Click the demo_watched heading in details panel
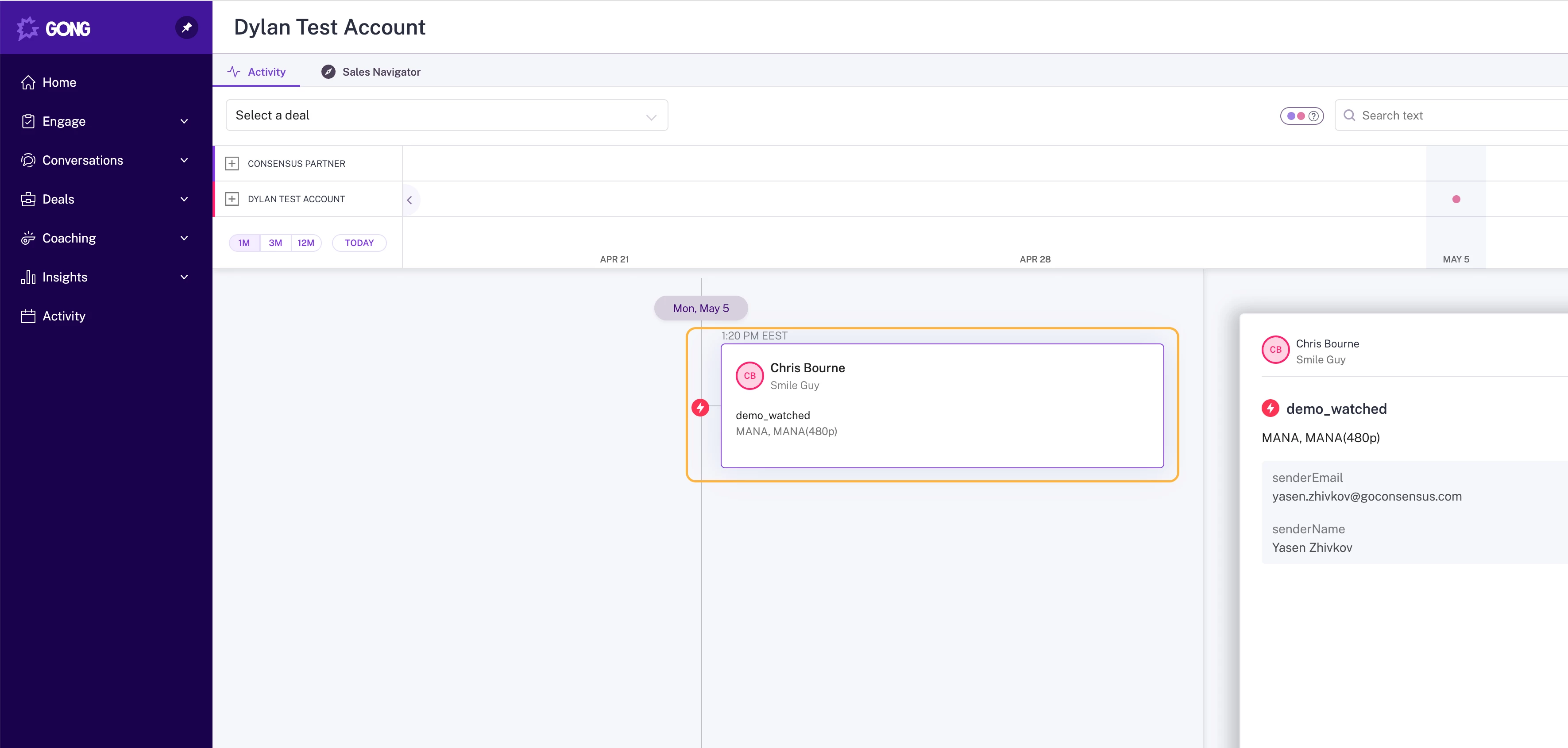Screen dimensions: 1568x748 pyautogui.click(x=1336, y=409)
